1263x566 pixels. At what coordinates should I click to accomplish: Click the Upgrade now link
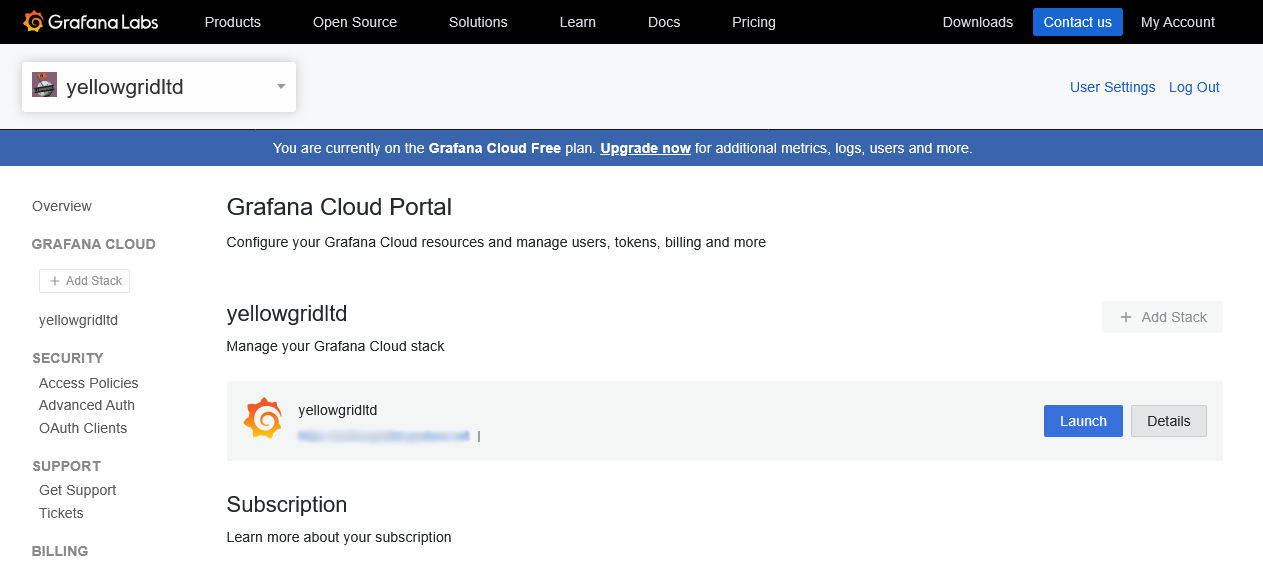click(x=645, y=148)
